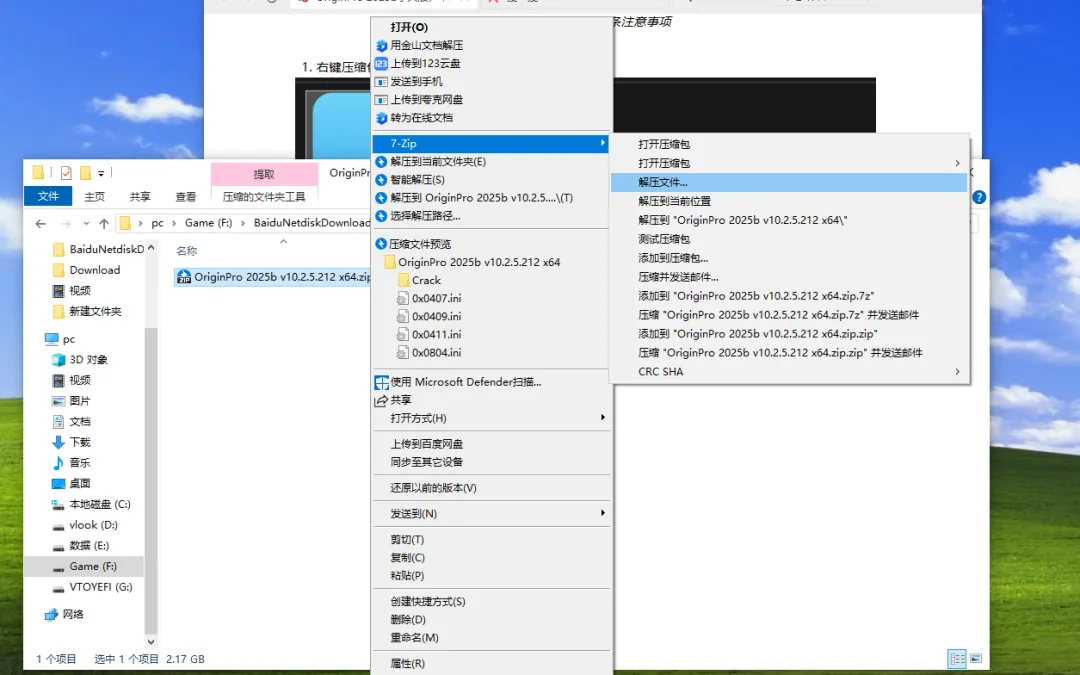This screenshot has width=1080, height=675.
Task: Click 解压到当前文件夹(E)
Action: 491,162
